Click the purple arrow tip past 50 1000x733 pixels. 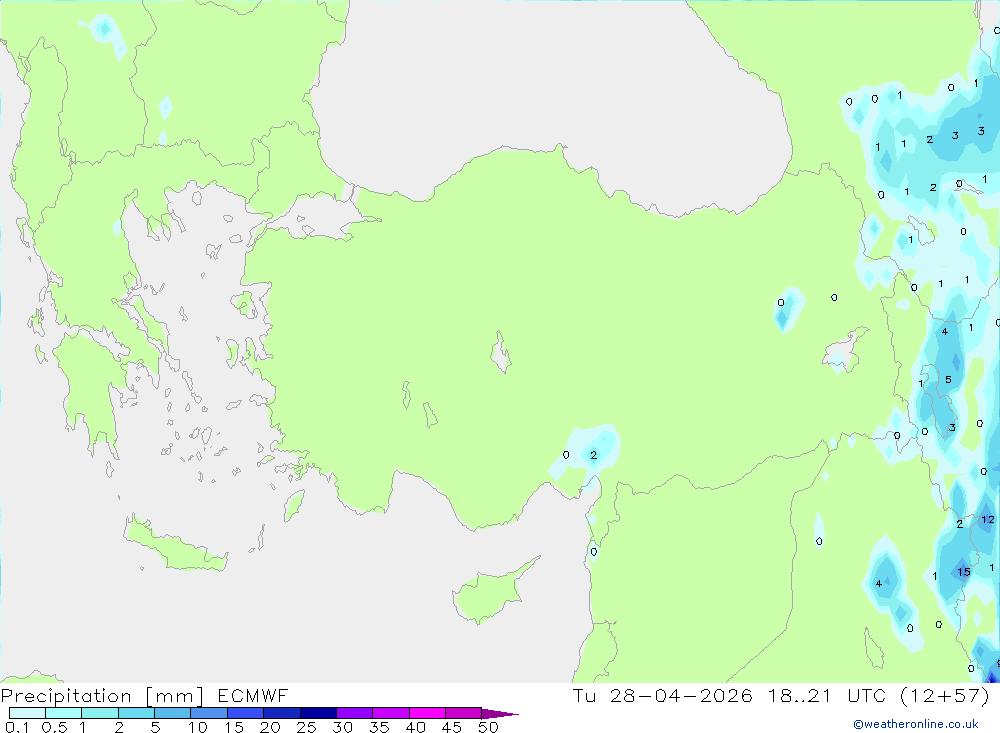tap(499, 714)
